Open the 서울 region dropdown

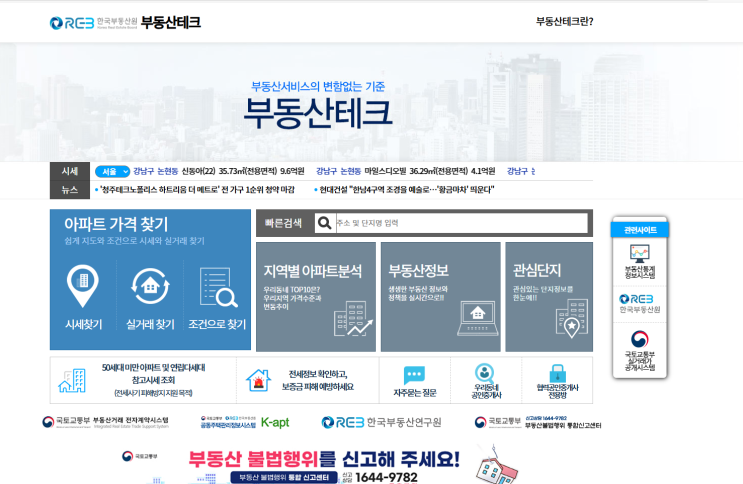(112, 171)
